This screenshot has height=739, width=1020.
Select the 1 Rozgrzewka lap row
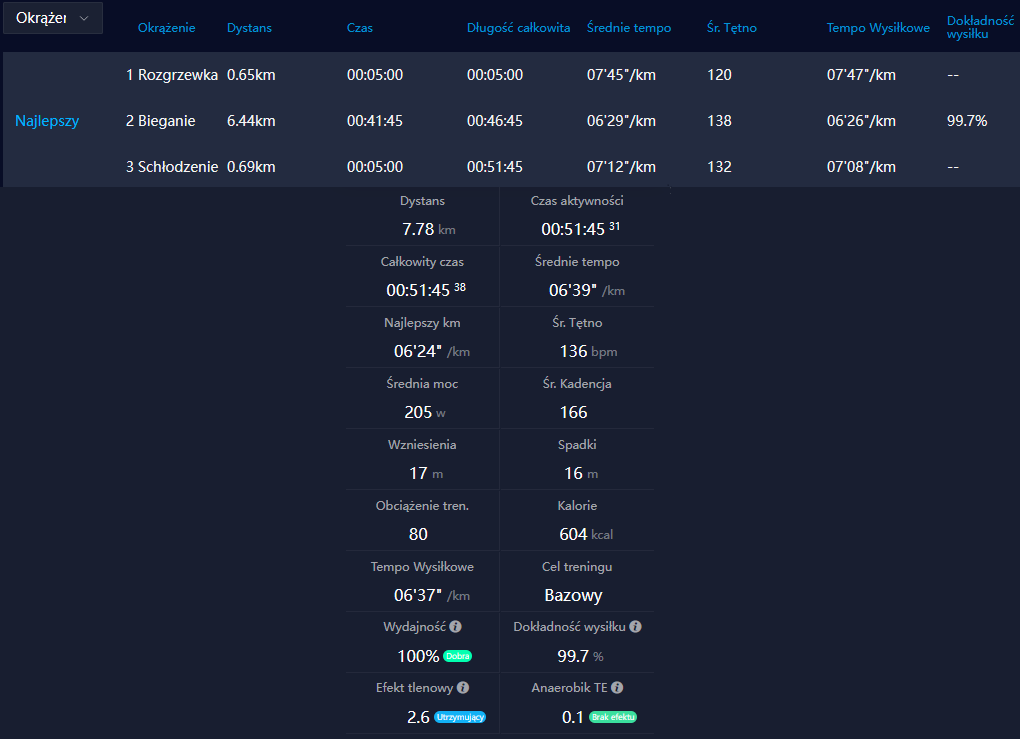click(x=171, y=75)
